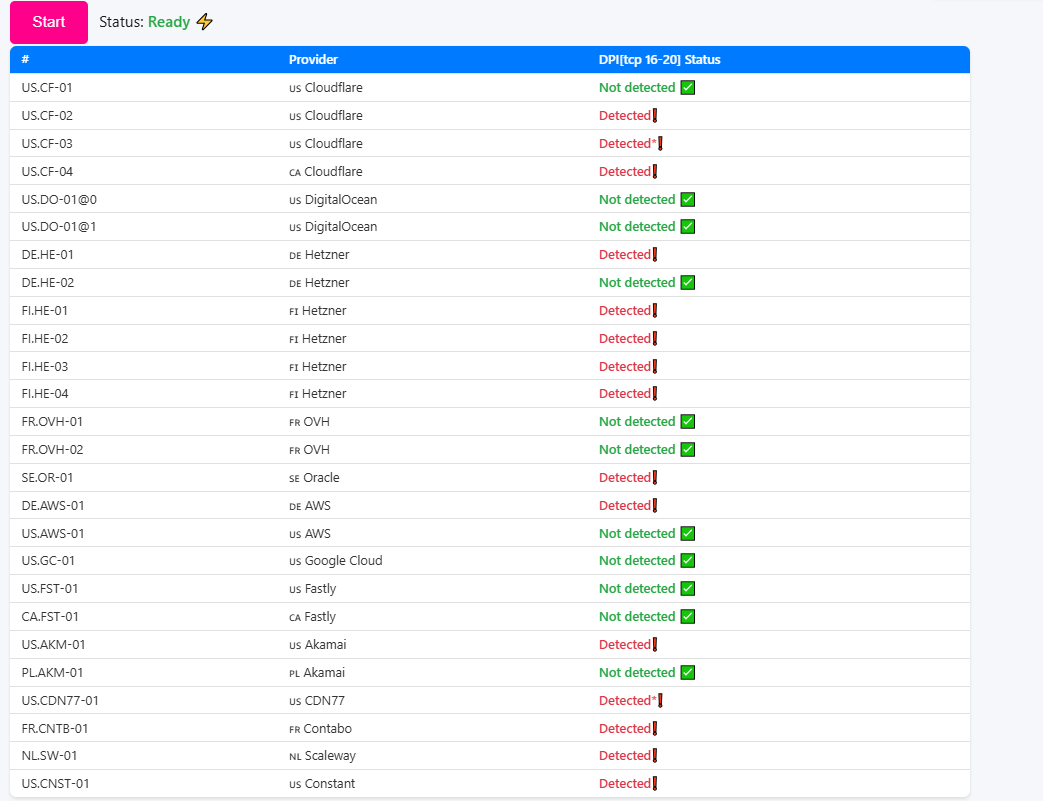This screenshot has height=801, width=1043.
Task: Click the Detected status text for DE.AWS-01
Action: coord(625,506)
